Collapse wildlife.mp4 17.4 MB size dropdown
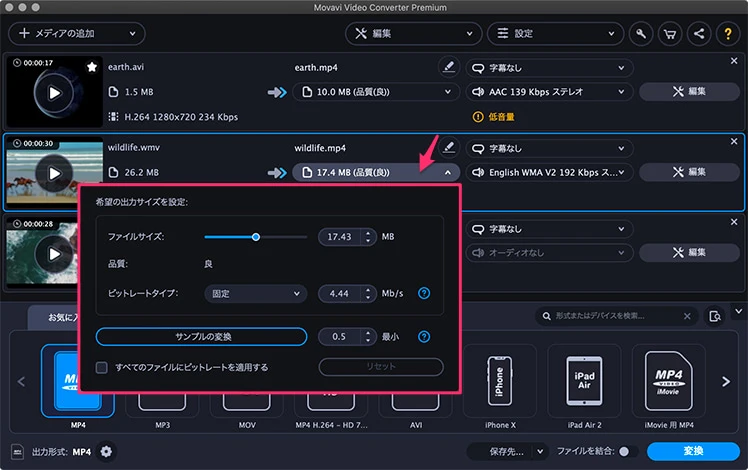 [376, 173]
